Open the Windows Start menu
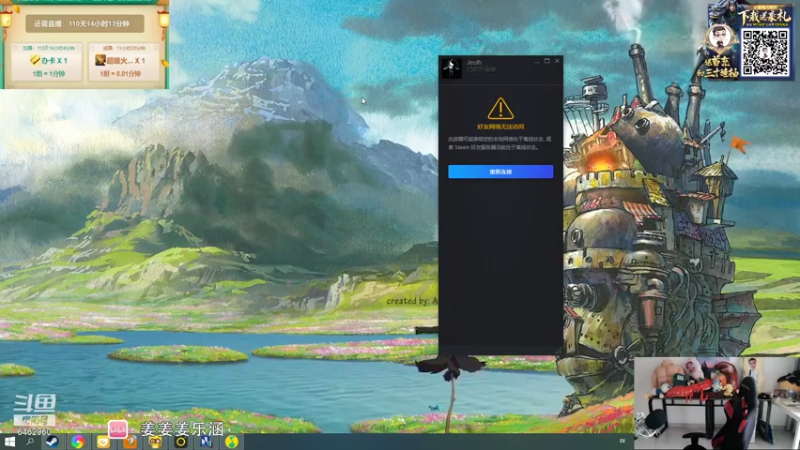Image resolution: width=800 pixels, height=450 pixels. pyautogui.click(x=9, y=442)
